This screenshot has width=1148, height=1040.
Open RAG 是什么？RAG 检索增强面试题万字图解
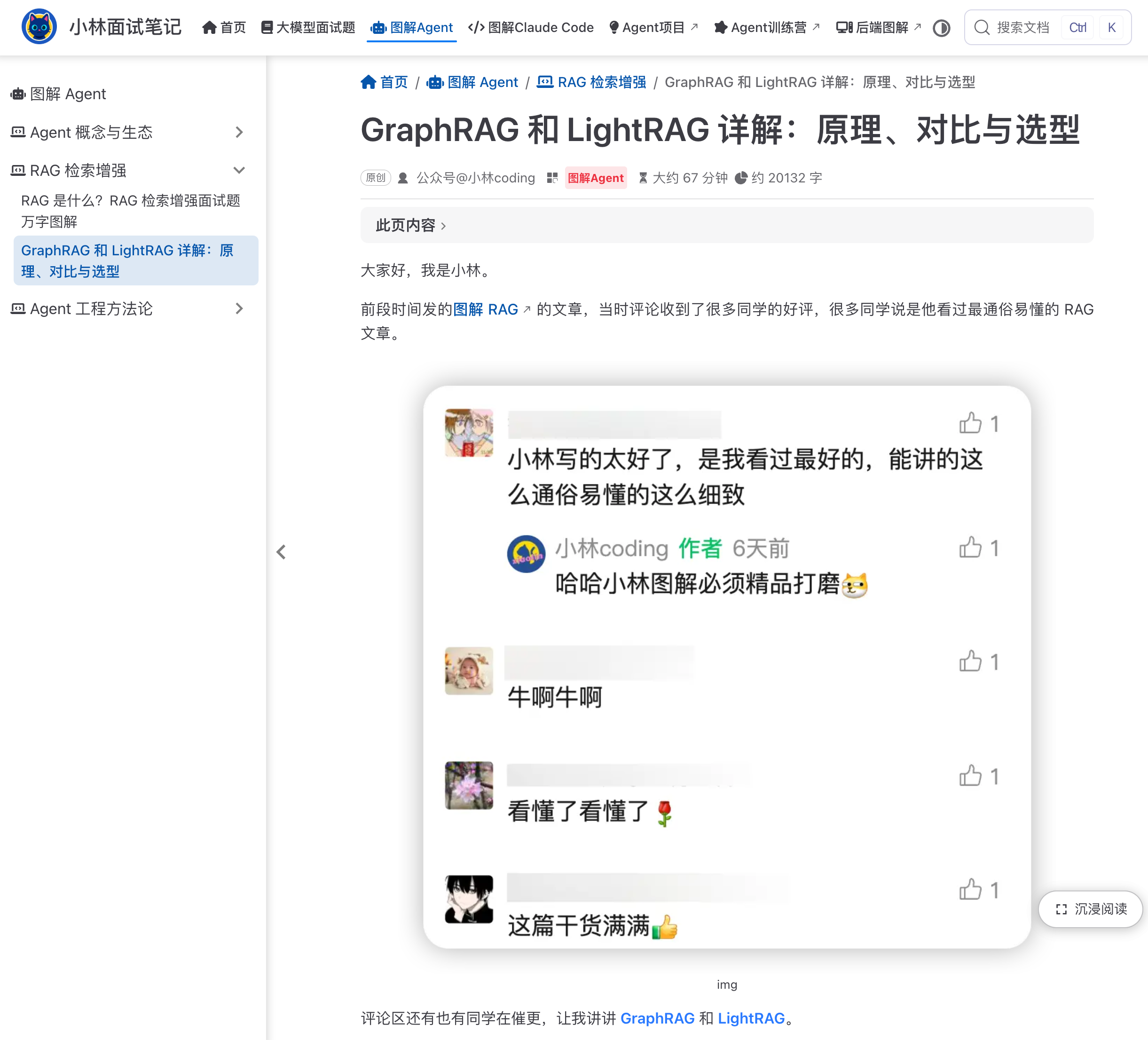point(135,211)
